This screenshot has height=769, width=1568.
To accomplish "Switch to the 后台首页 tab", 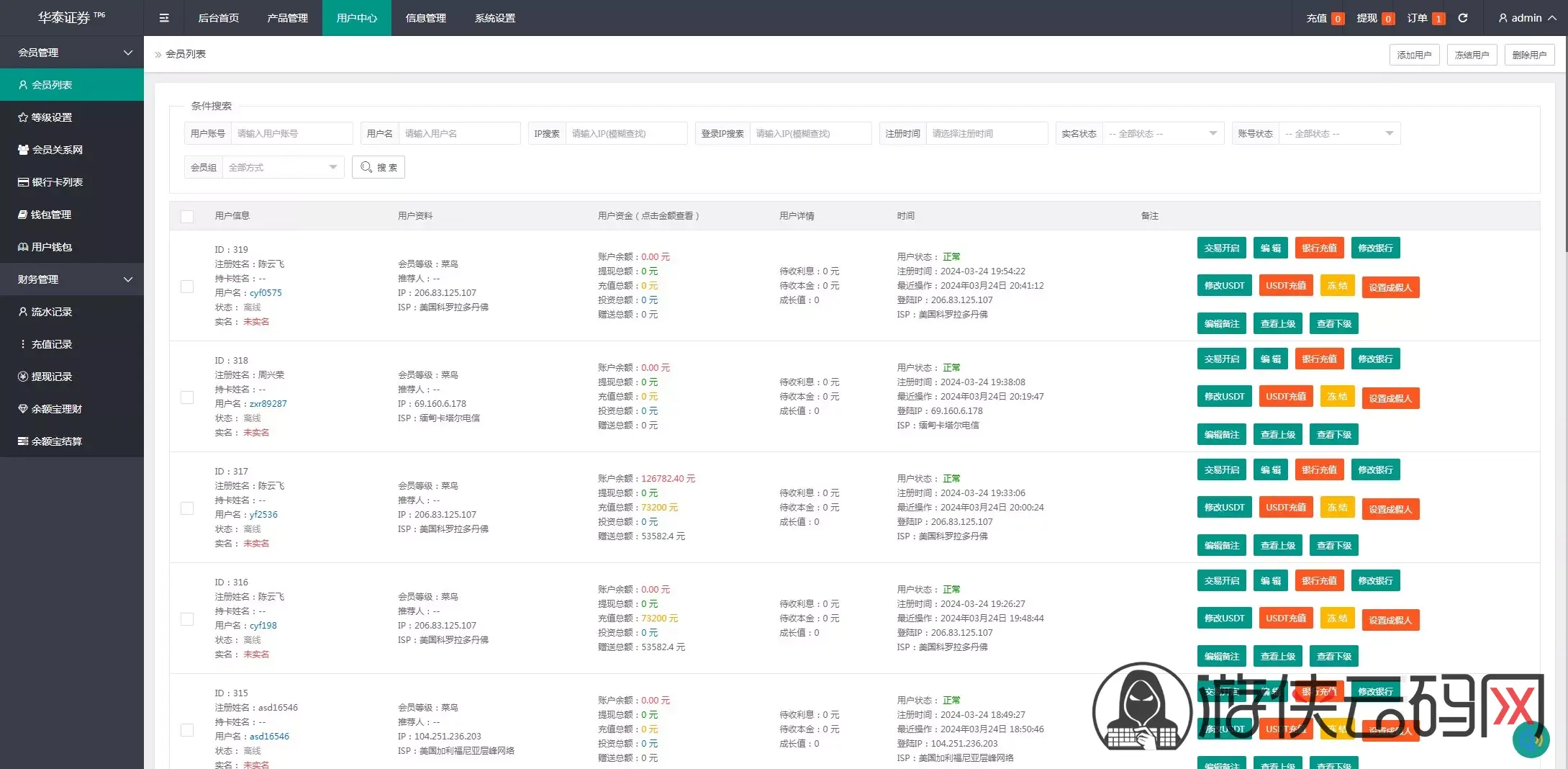I will [219, 18].
